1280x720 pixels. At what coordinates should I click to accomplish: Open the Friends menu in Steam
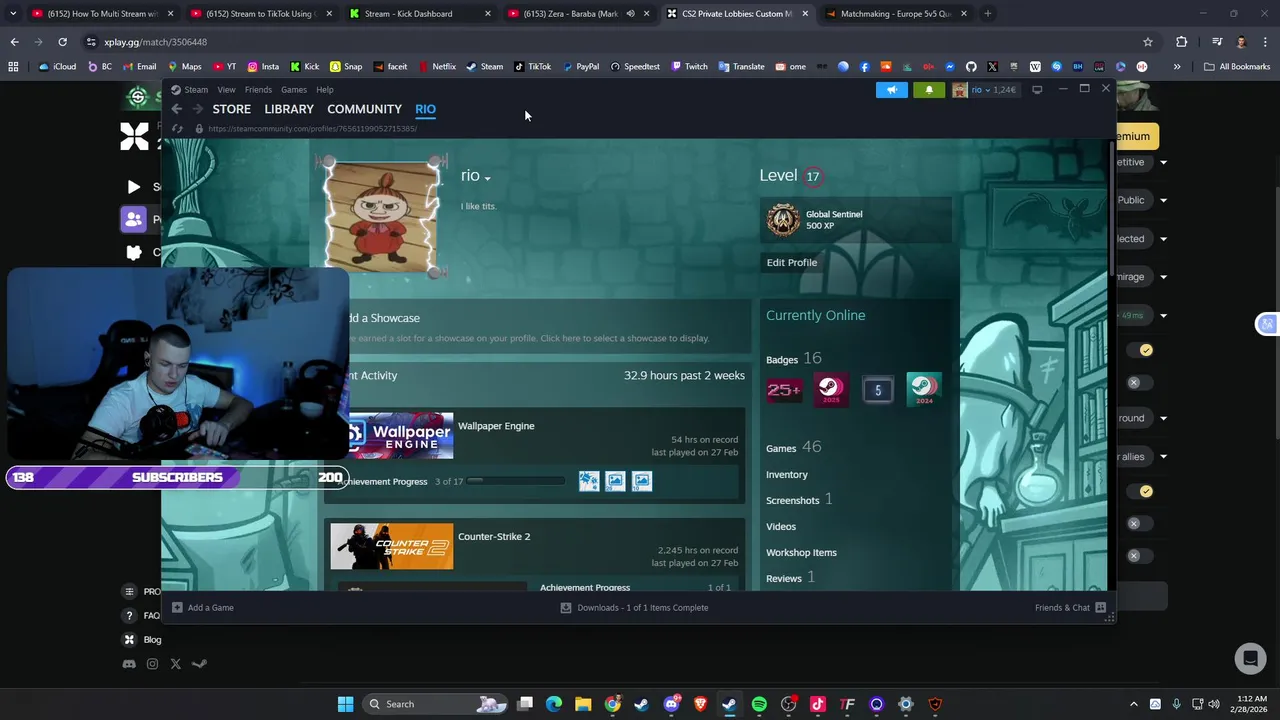[x=258, y=90]
